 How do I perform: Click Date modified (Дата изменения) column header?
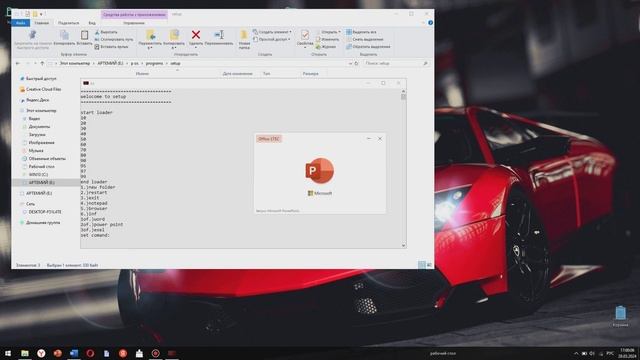tap(238, 73)
